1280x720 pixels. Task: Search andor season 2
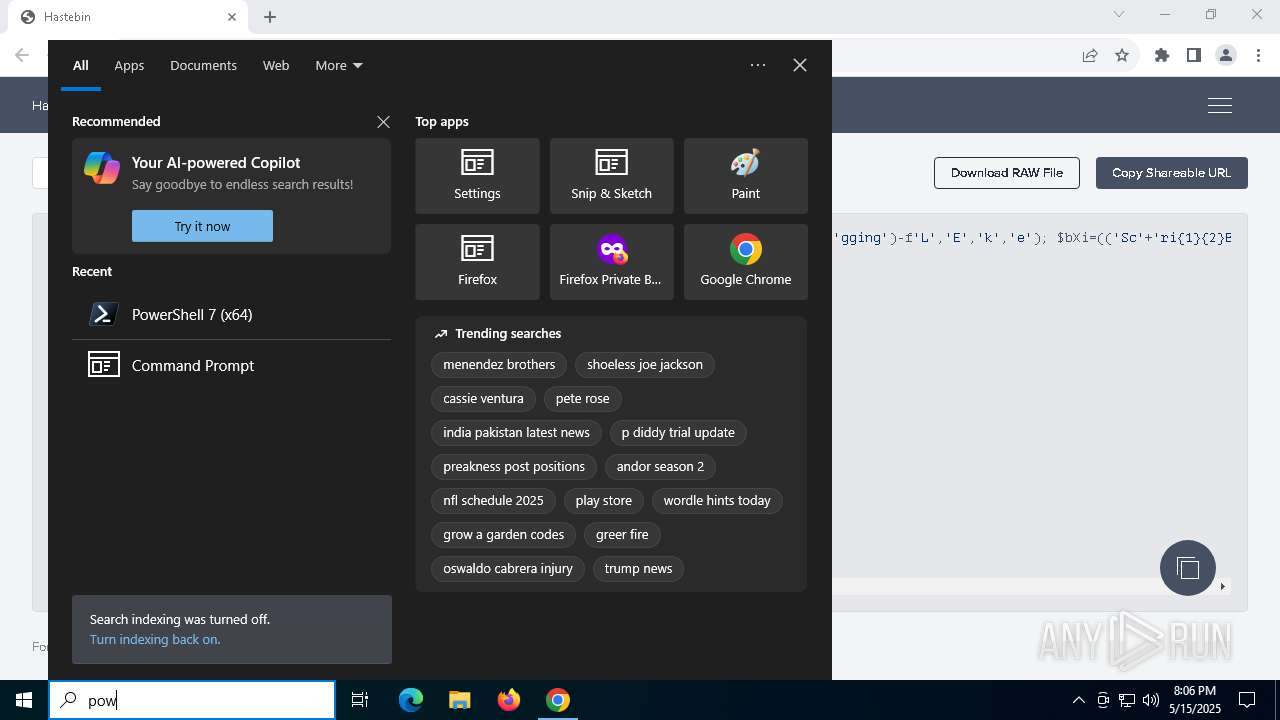click(660, 467)
